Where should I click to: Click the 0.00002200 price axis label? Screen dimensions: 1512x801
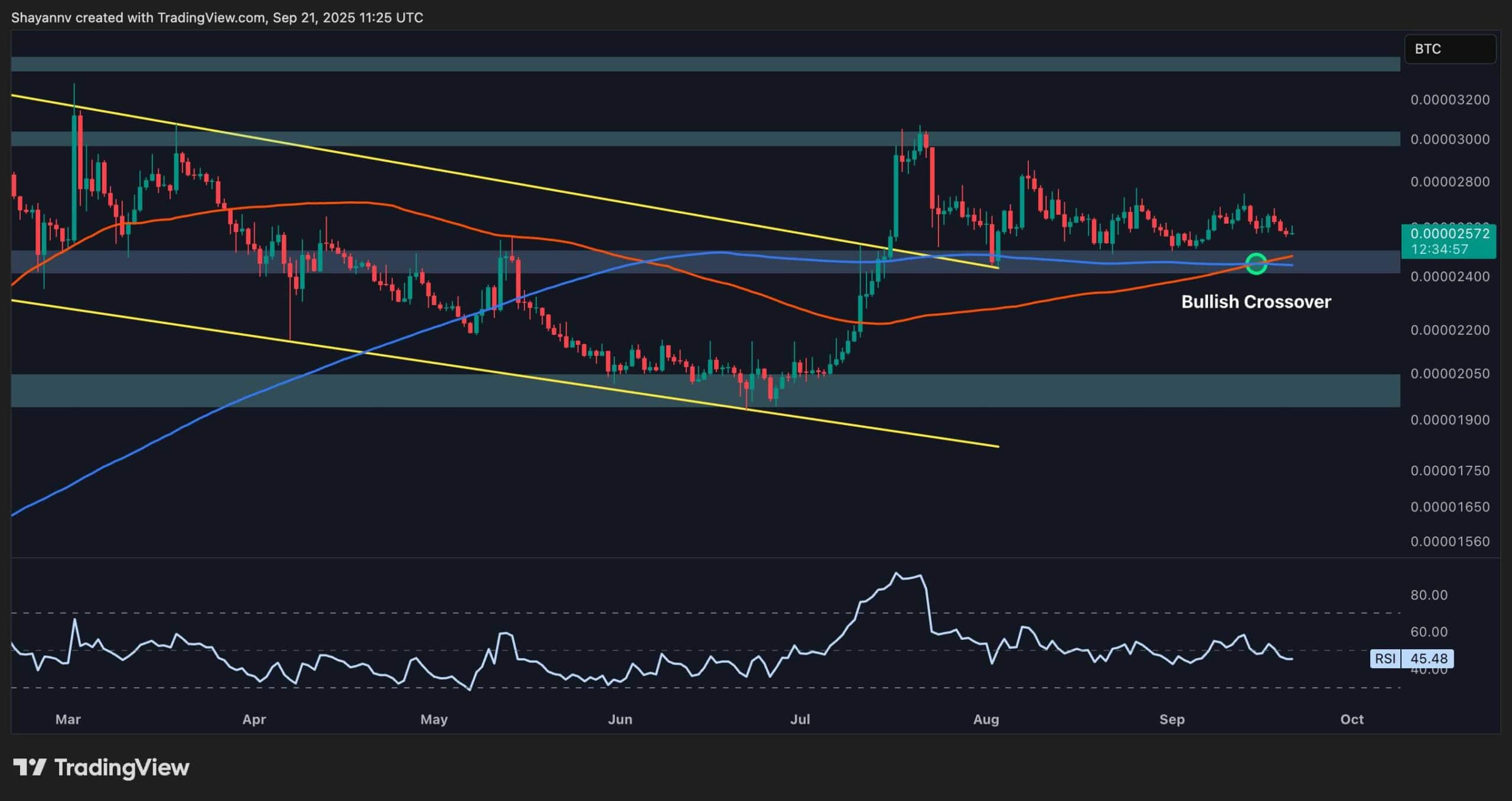click(1449, 330)
